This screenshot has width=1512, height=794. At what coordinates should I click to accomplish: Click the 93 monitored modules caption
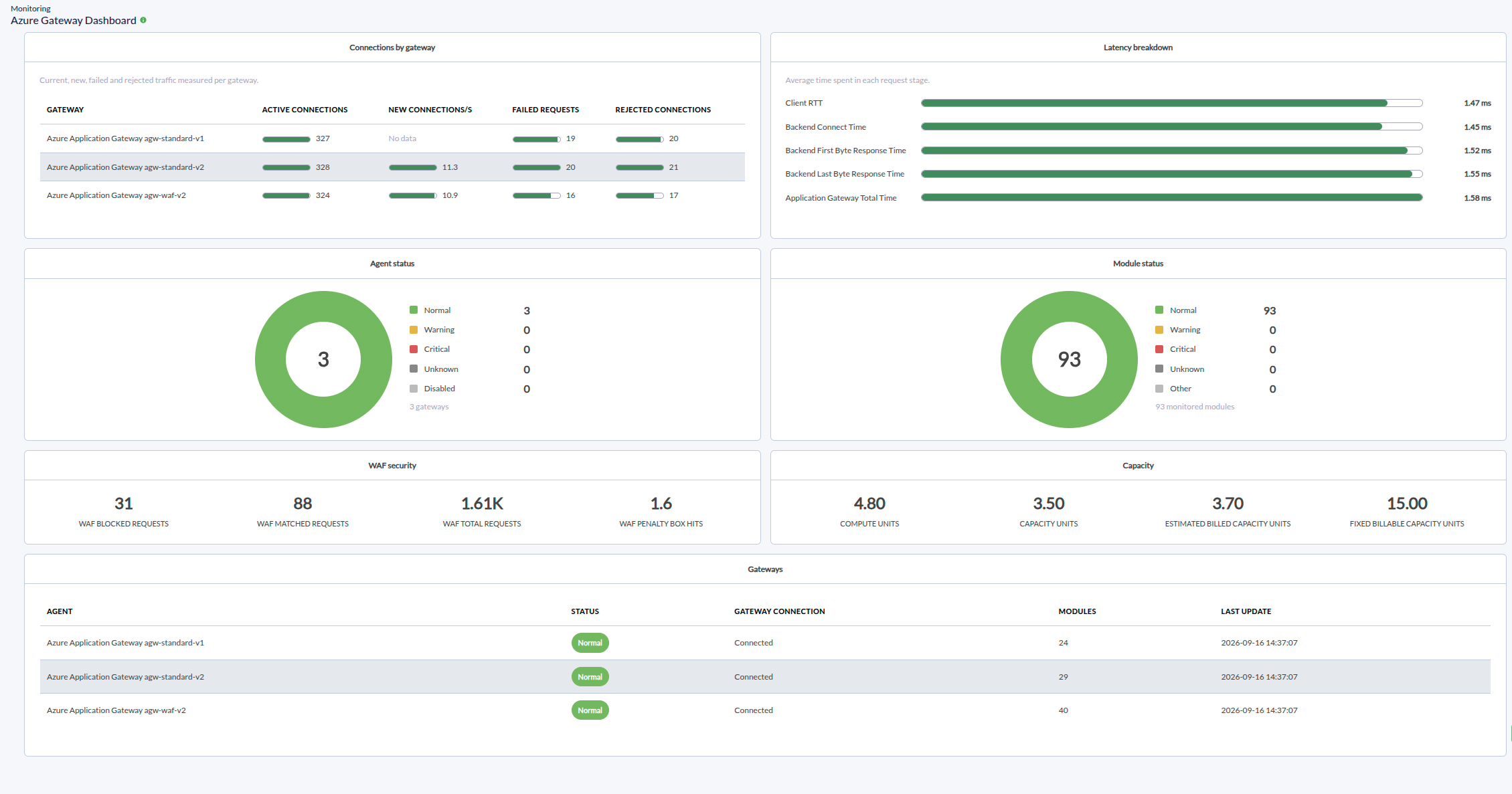coord(1195,407)
